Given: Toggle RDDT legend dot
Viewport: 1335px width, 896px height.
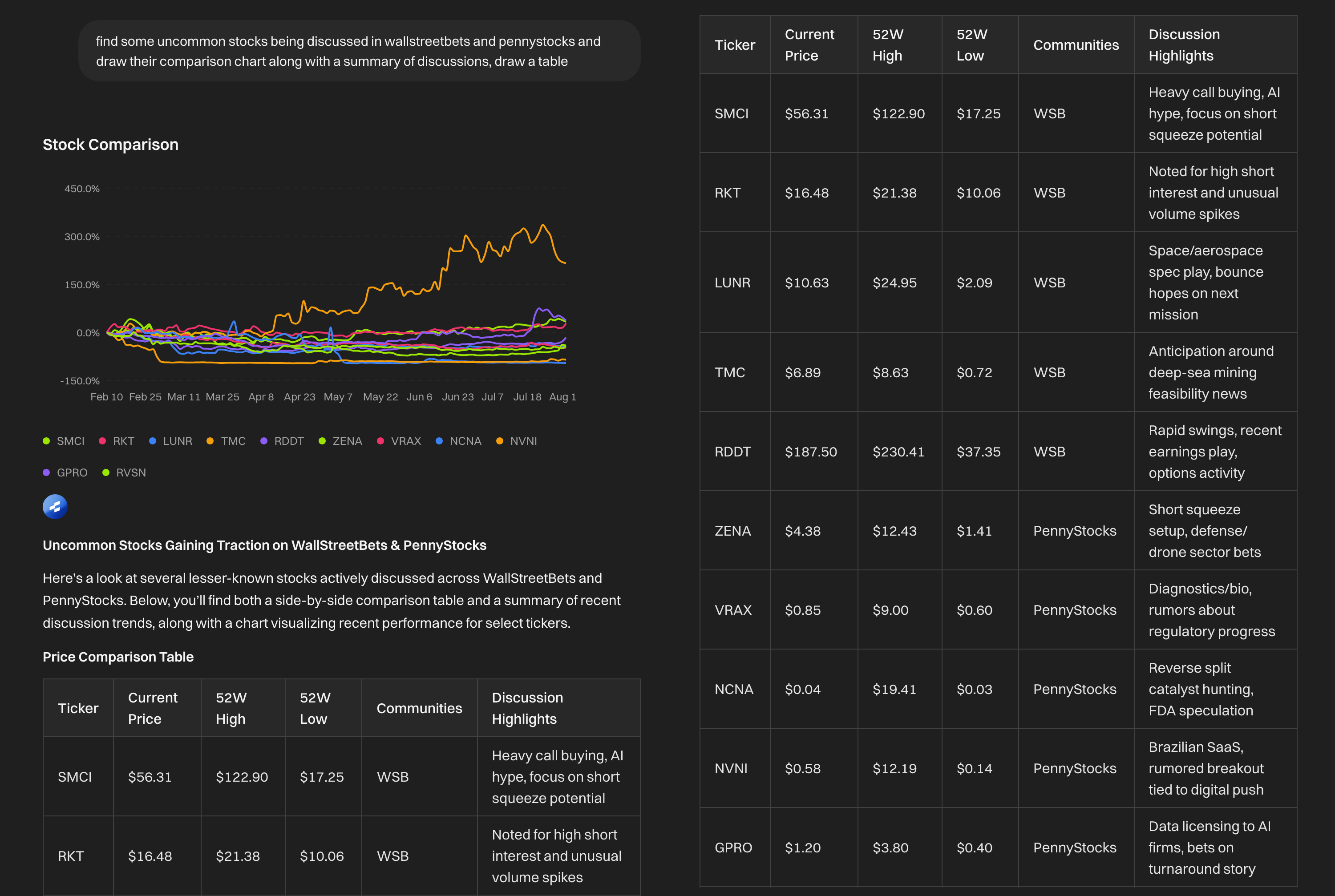Looking at the screenshot, I should (264, 441).
